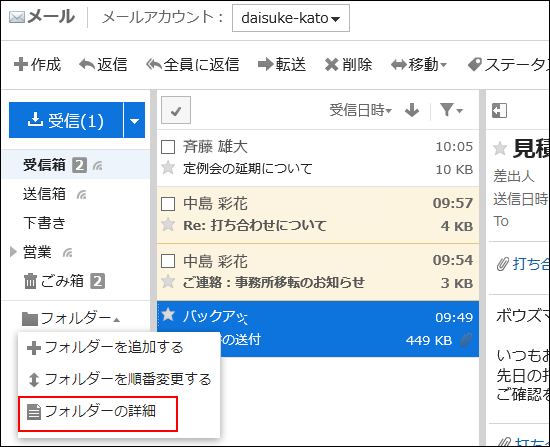The height and width of the screenshot is (447, 550).
Task: Click the unread count badge beside 受信箱
Action: [x=79, y=165]
